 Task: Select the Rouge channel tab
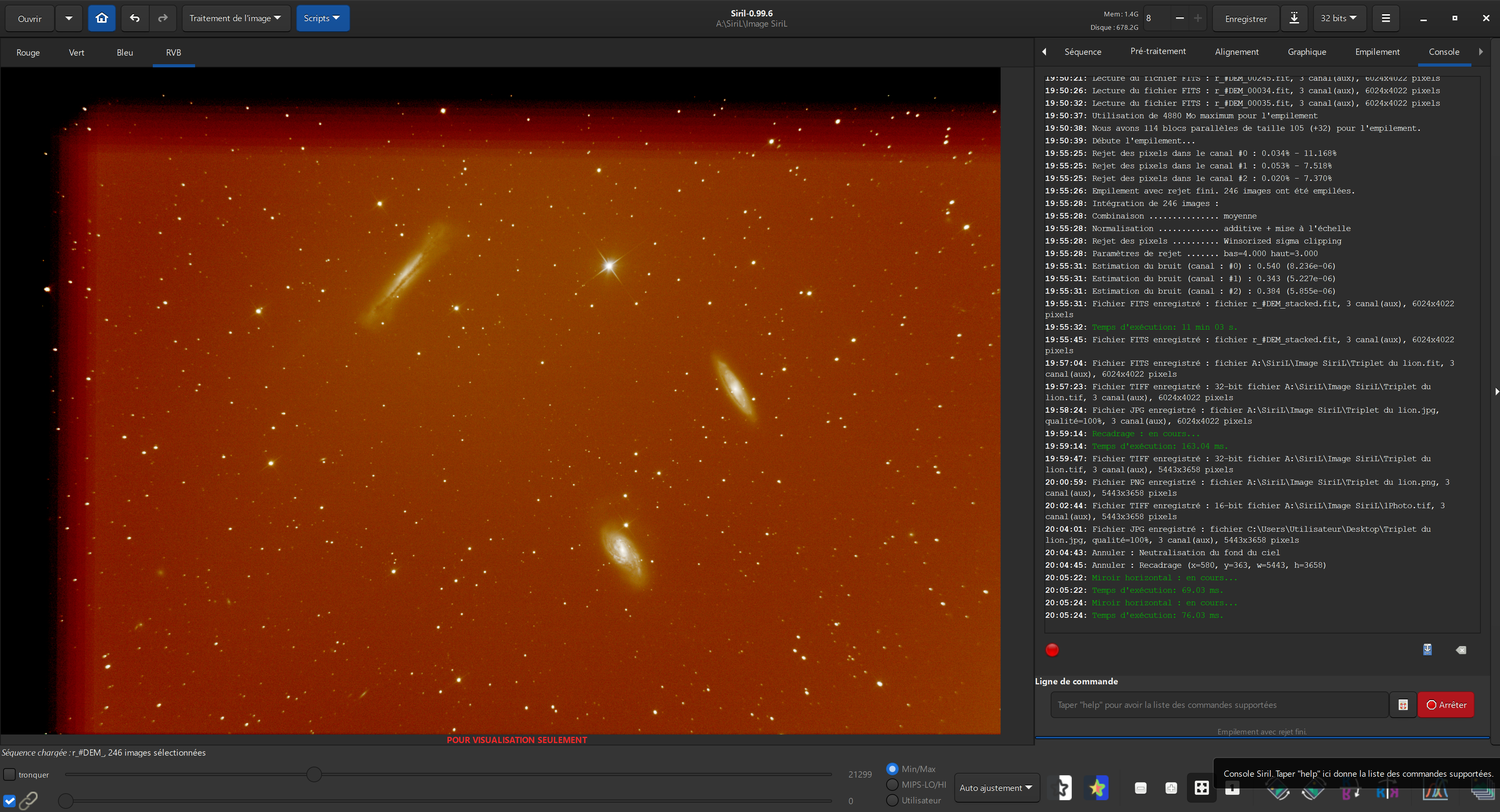point(28,53)
